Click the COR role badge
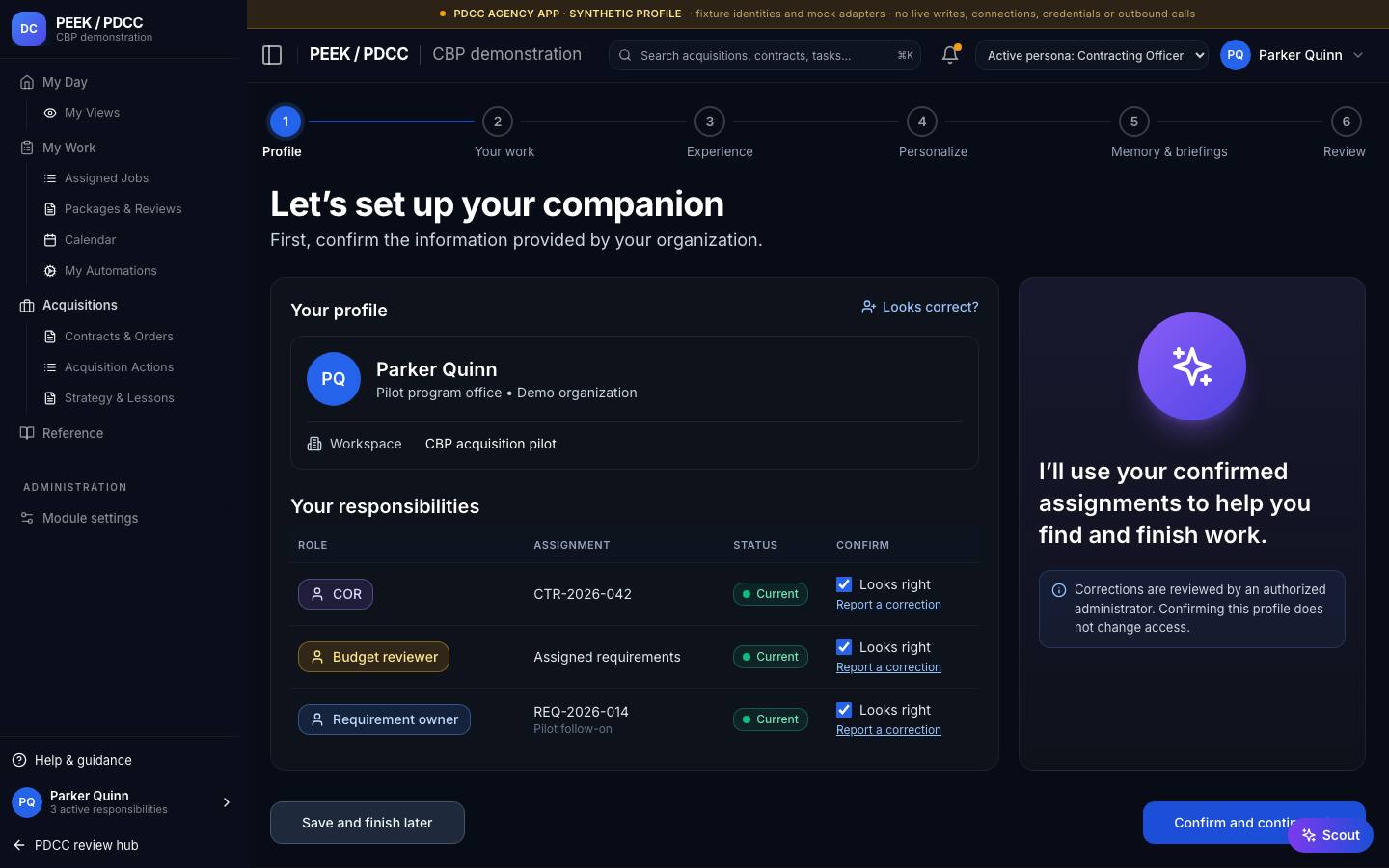1389x868 pixels. tap(336, 594)
